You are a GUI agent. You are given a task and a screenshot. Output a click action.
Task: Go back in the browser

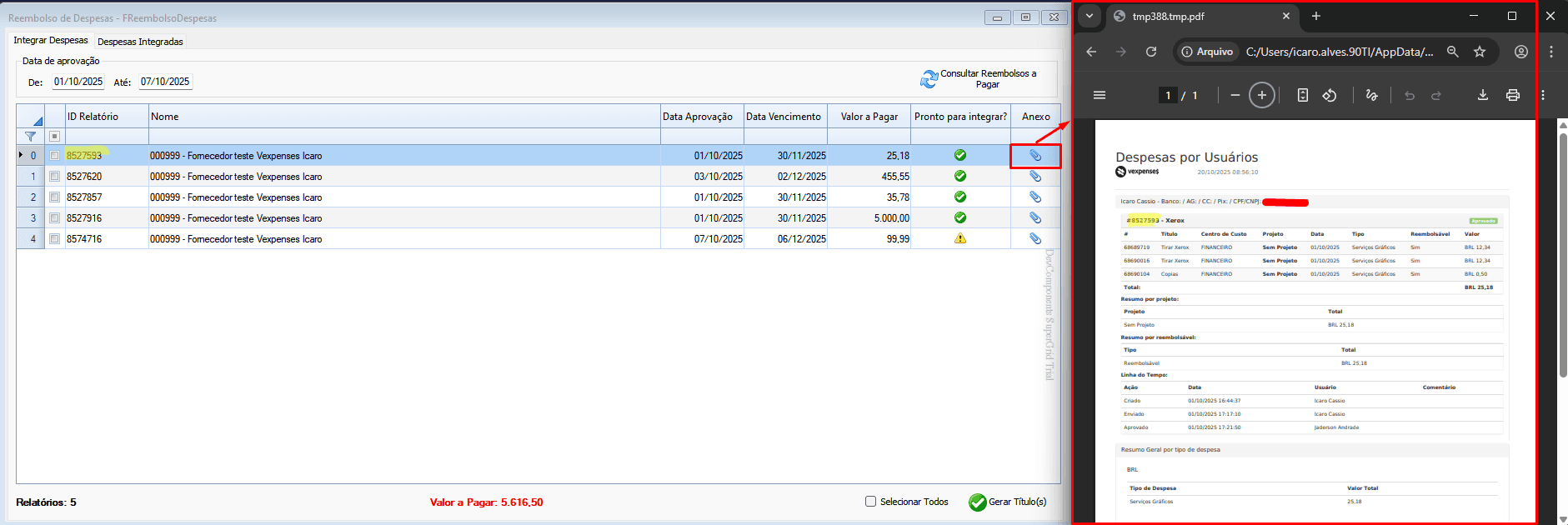point(1091,52)
